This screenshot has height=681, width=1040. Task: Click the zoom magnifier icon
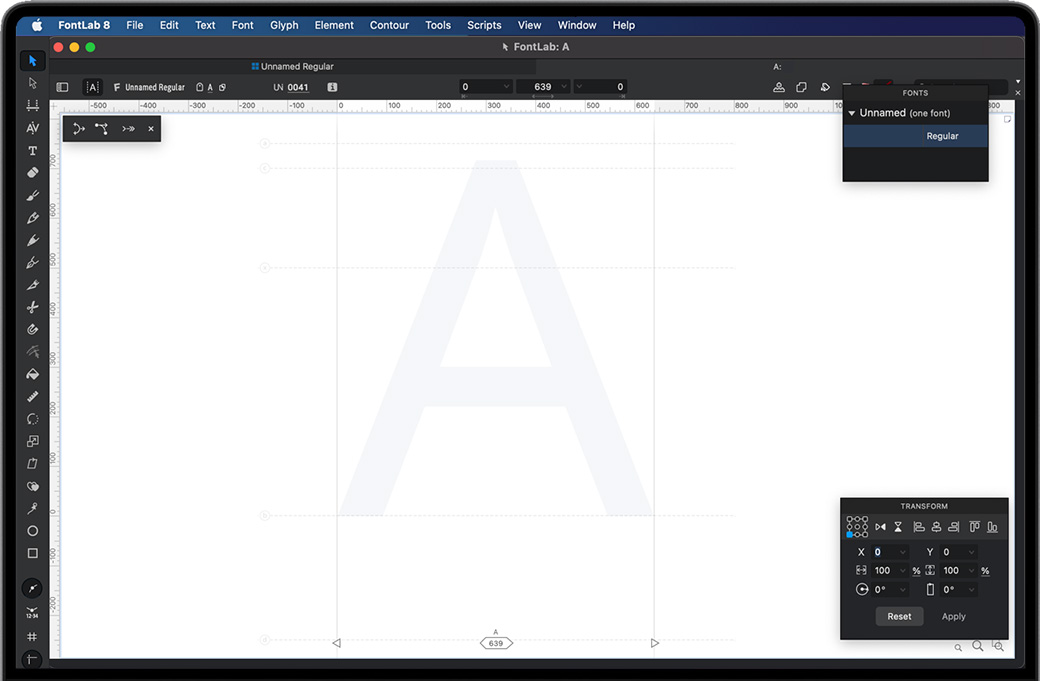tap(978, 646)
